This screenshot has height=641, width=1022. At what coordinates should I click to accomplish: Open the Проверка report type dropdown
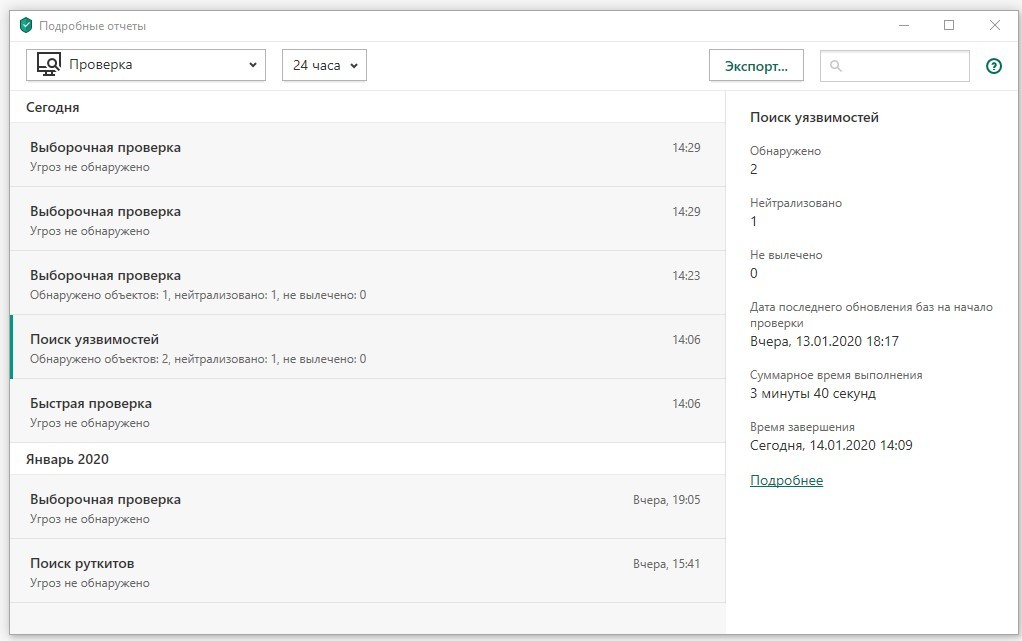pos(146,65)
